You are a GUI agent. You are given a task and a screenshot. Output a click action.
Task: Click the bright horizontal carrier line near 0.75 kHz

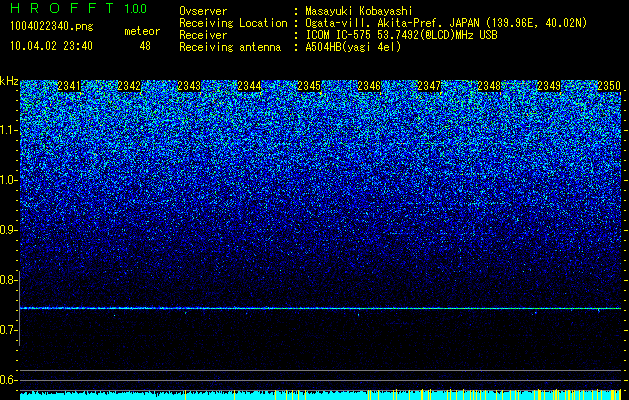[321, 308]
